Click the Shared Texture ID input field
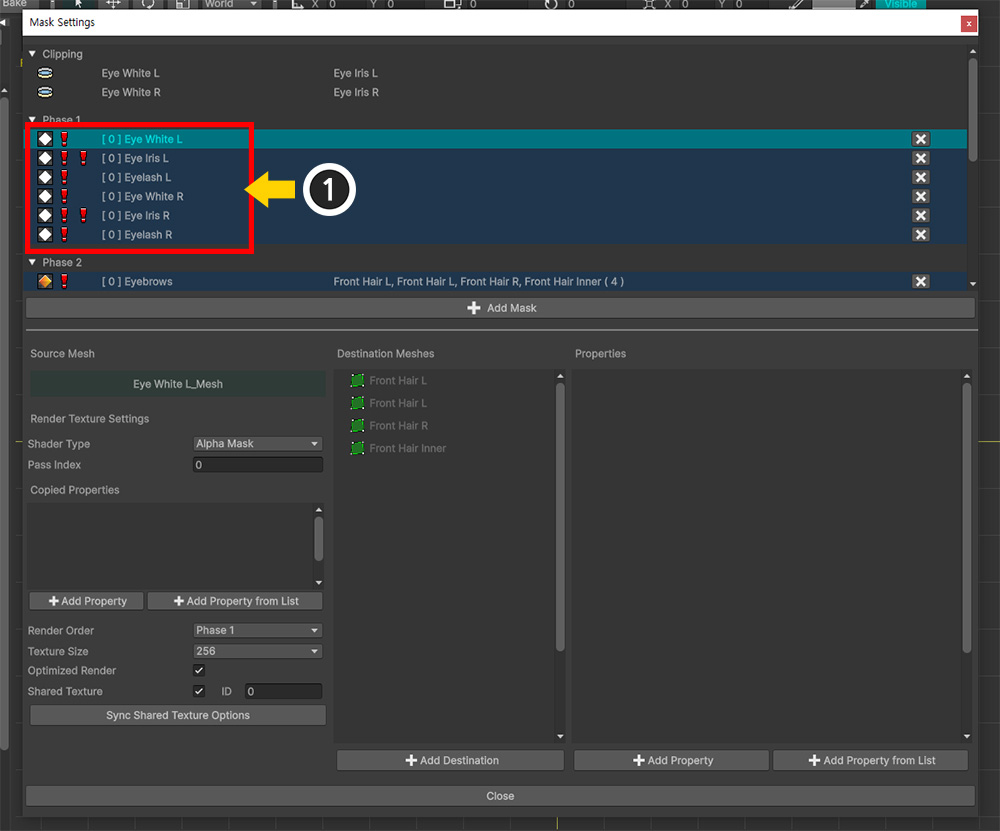This screenshot has height=831, width=1000. point(284,691)
